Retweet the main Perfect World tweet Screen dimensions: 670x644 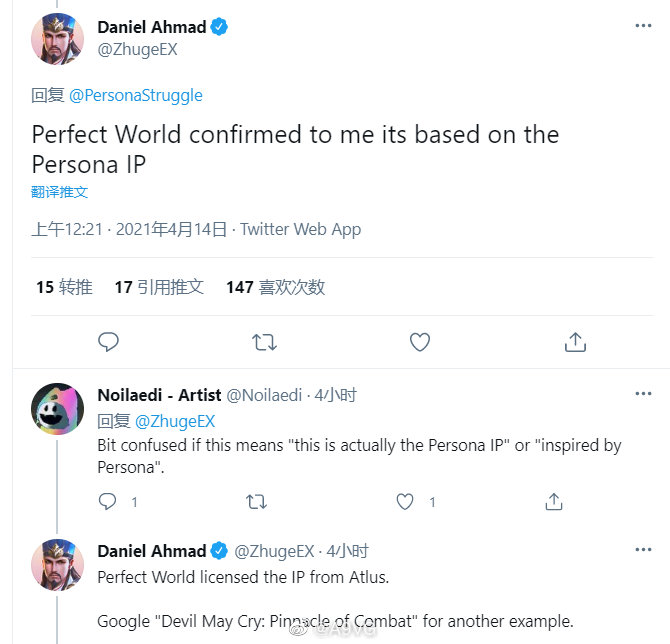coord(264,342)
